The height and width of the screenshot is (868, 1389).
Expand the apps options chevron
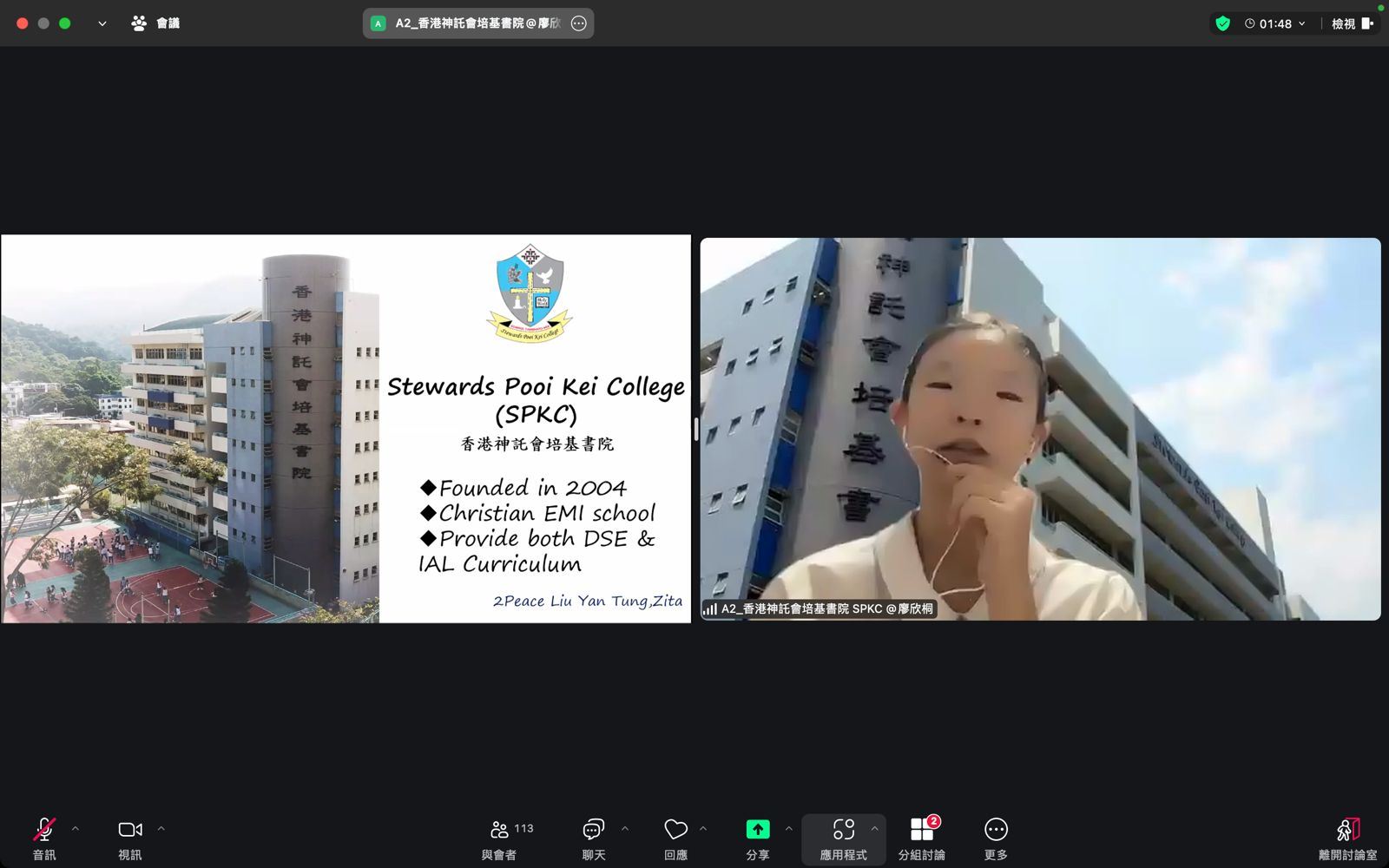pyautogui.click(x=874, y=829)
